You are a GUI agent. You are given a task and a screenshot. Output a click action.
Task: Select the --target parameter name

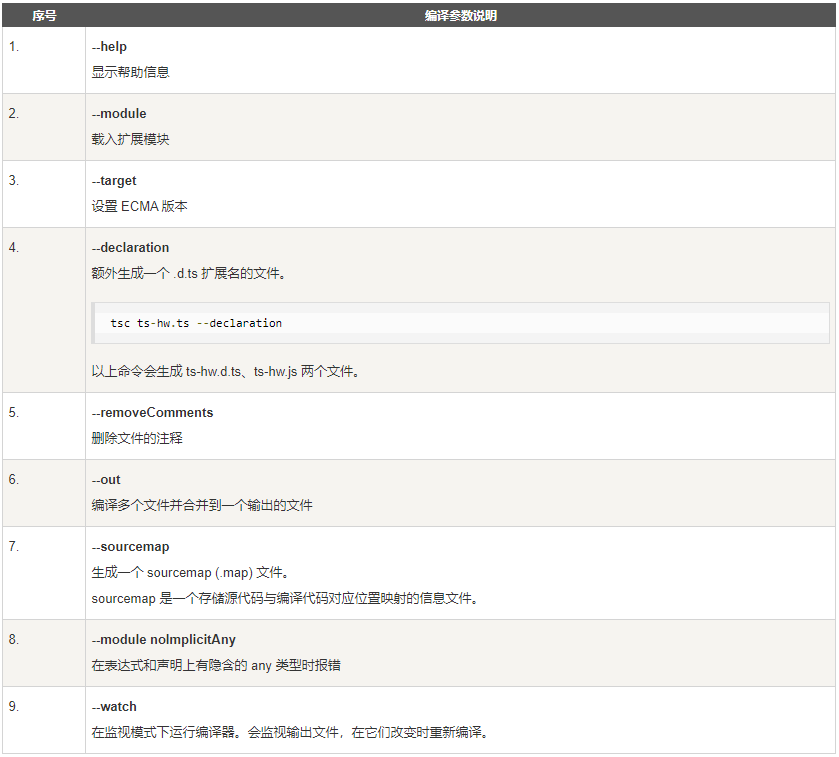(114, 181)
